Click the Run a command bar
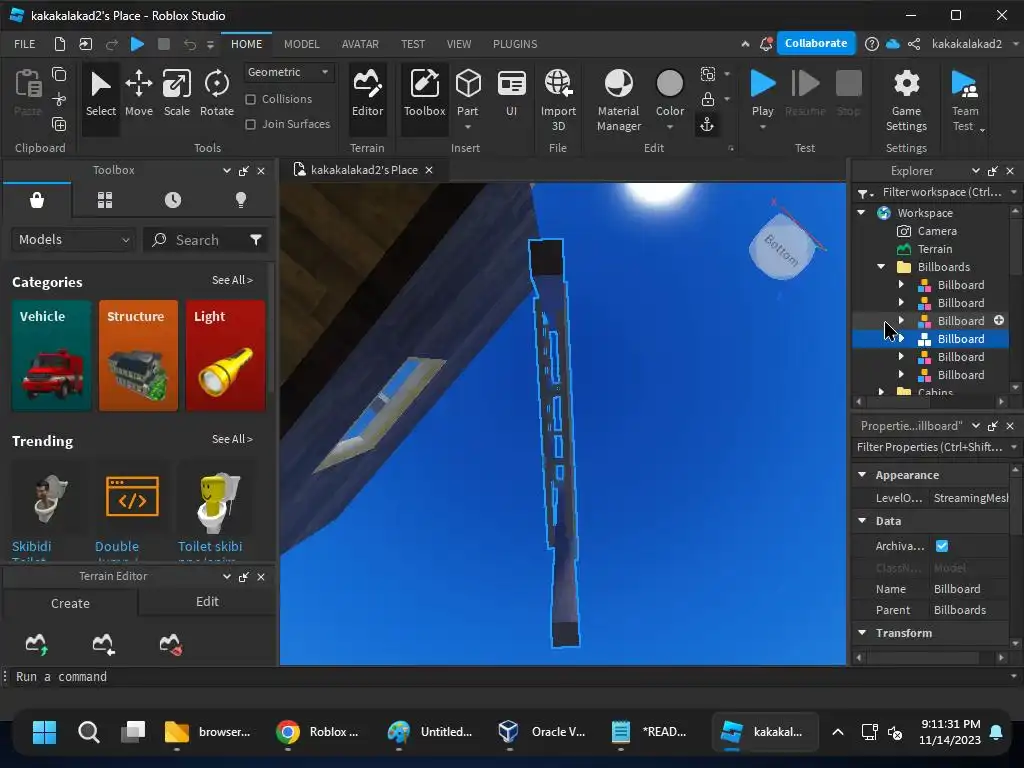This screenshot has height=768, width=1024. [509, 677]
